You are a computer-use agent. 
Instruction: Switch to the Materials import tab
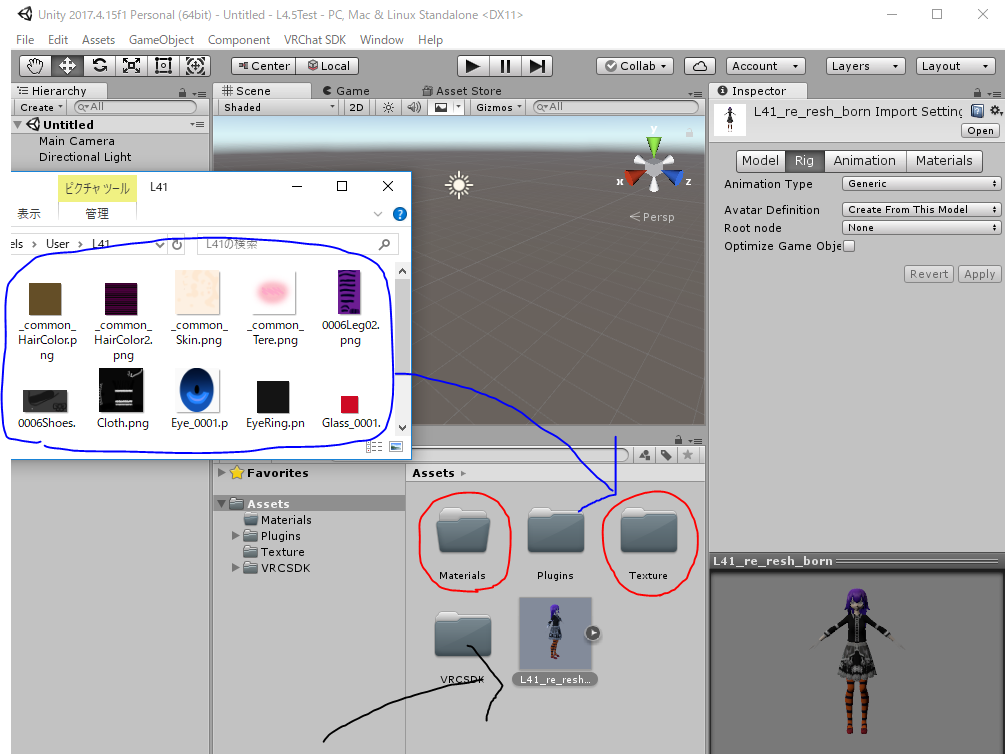(944, 161)
